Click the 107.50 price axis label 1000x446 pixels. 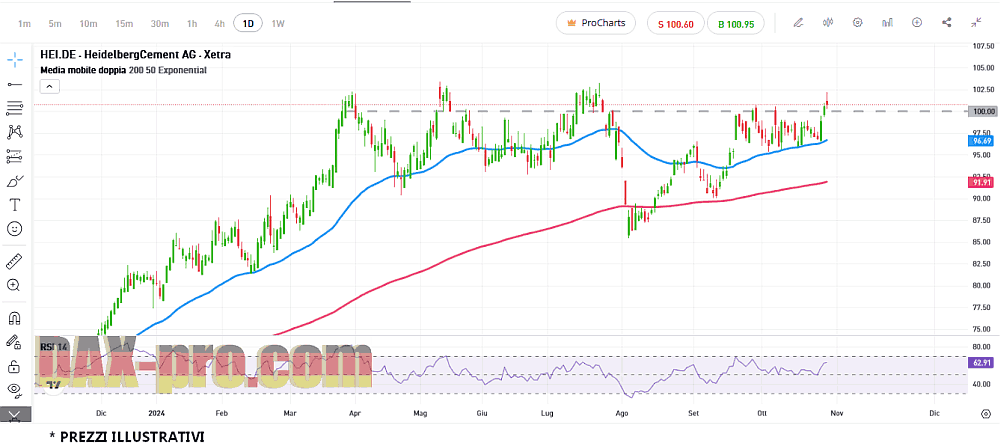click(982, 46)
